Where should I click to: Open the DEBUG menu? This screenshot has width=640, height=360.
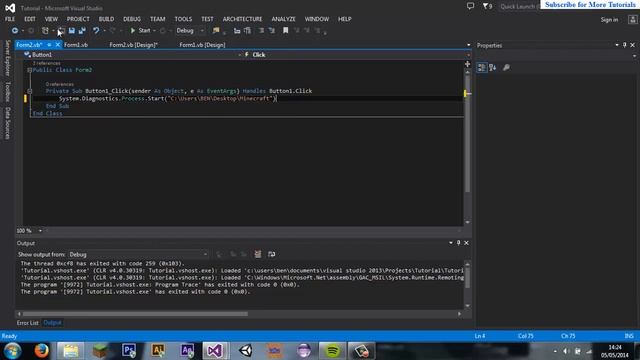point(132,19)
